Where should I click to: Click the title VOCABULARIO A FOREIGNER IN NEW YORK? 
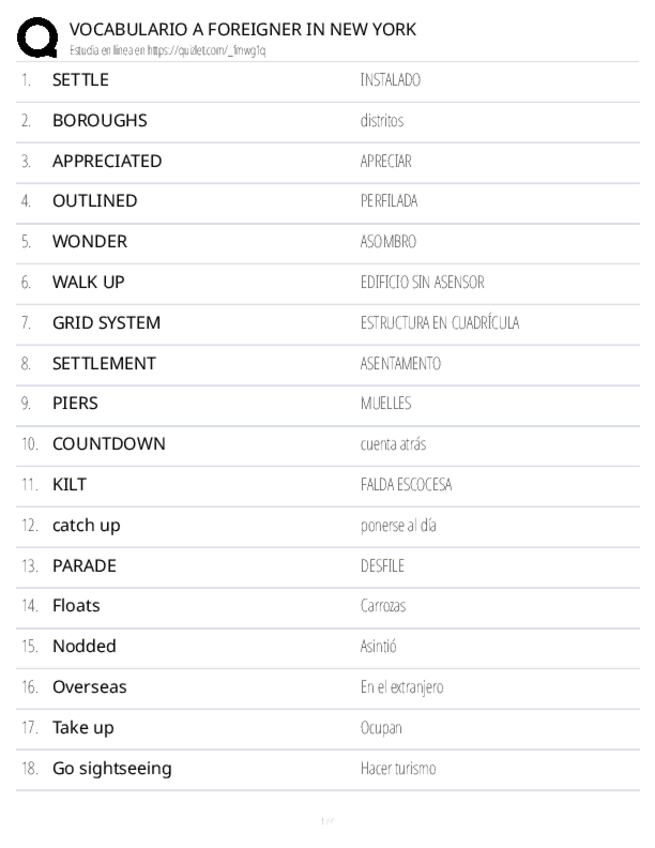[243, 30]
